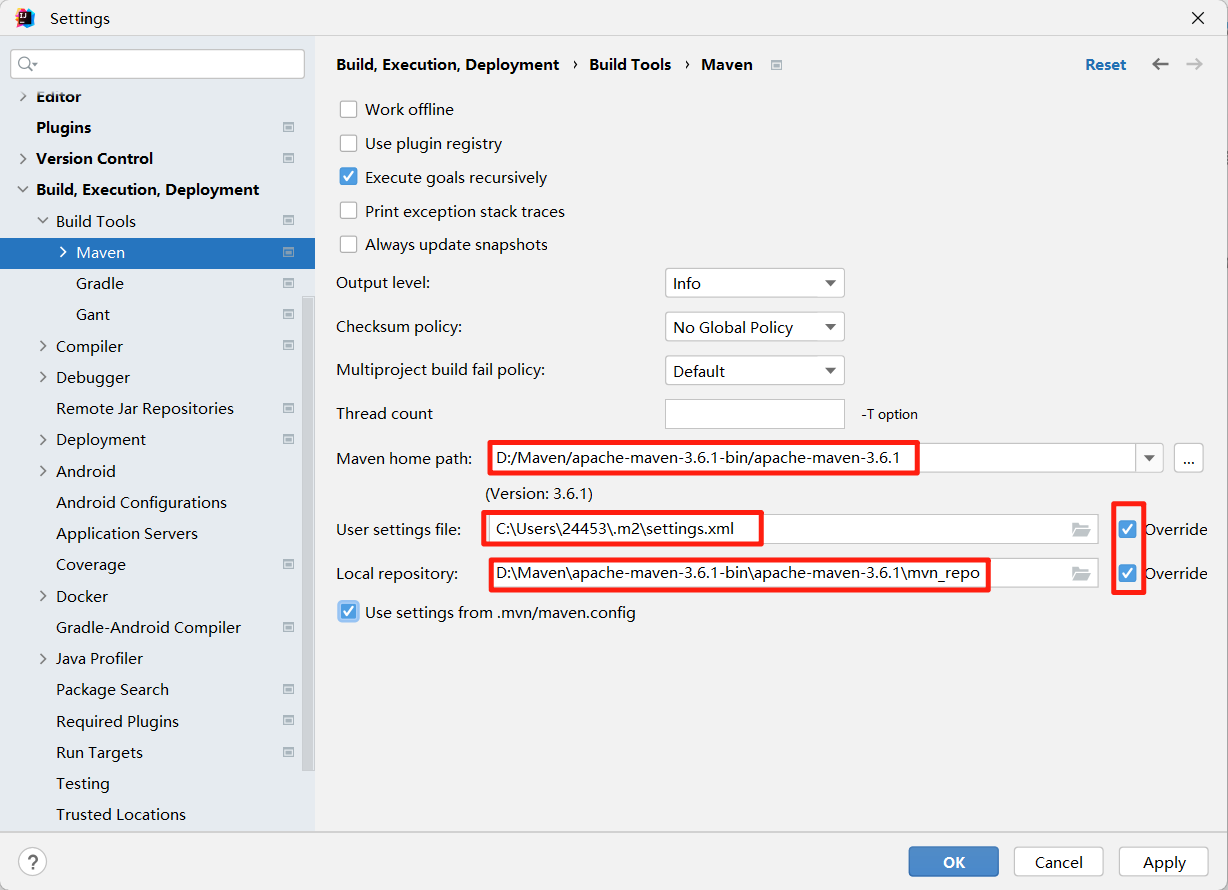1228x890 pixels.
Task: Expand the Docker tree node
Action: 43,596
